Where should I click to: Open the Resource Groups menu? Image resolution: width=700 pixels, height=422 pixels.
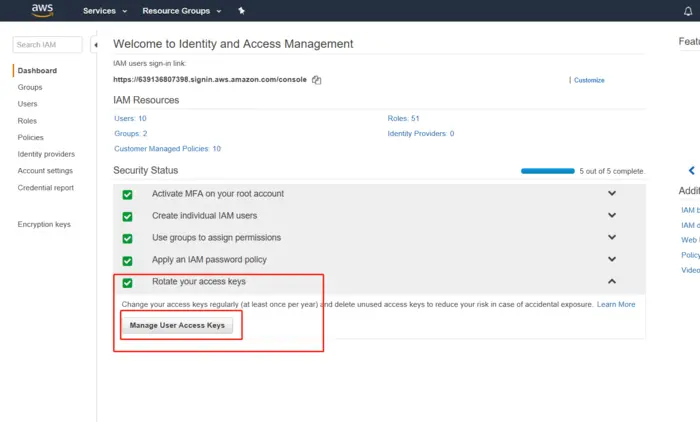[181, 11]
